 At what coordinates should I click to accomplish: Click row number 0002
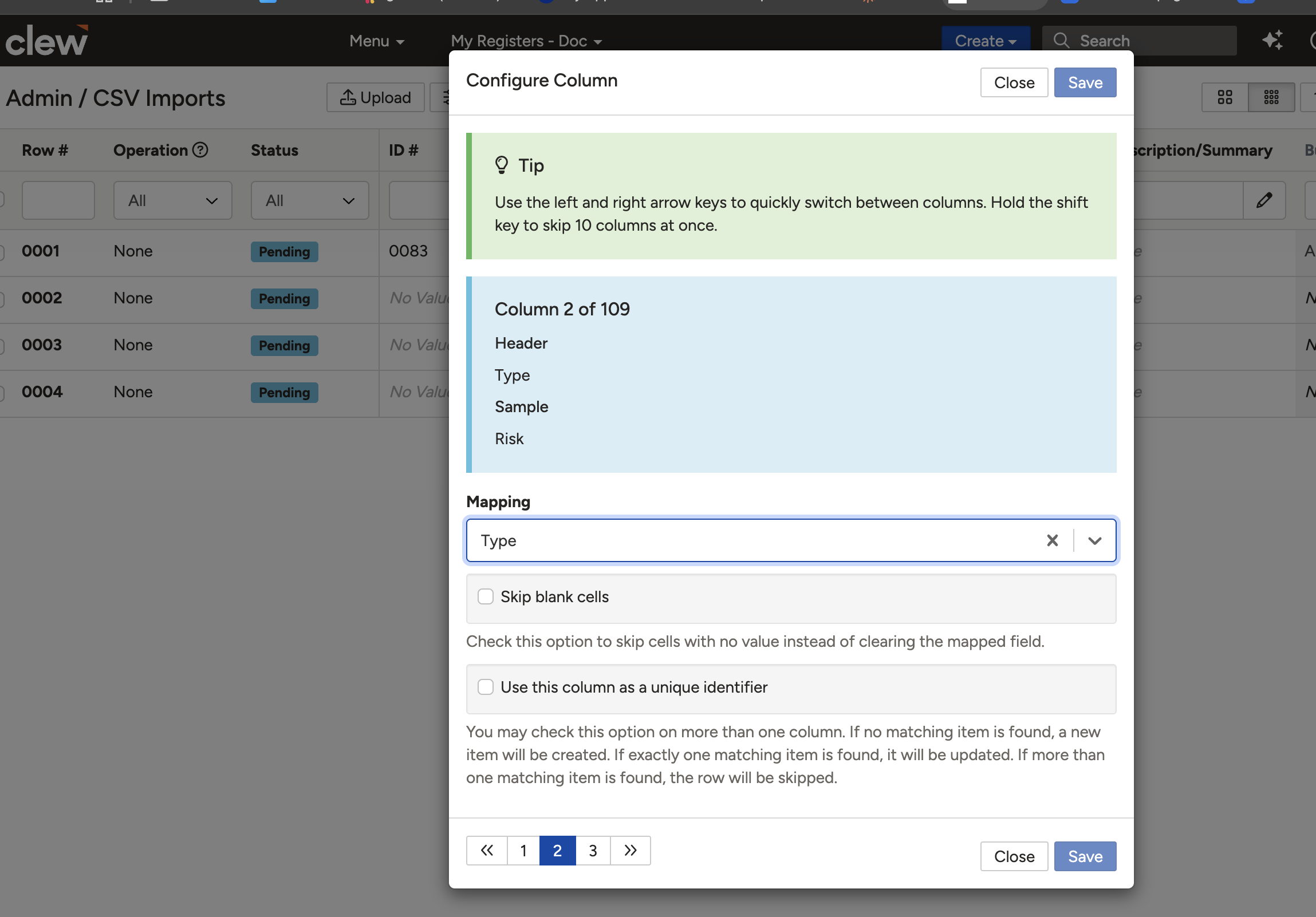(x=42, y=298)
